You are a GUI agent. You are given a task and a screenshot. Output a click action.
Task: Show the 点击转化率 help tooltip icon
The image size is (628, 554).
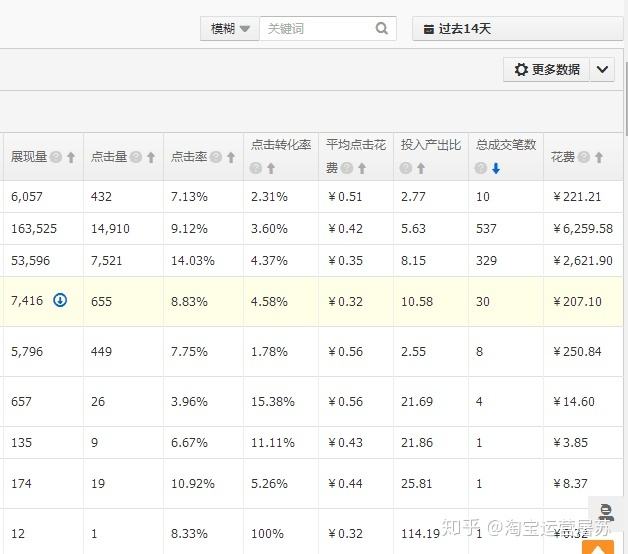tap(256, 168)
